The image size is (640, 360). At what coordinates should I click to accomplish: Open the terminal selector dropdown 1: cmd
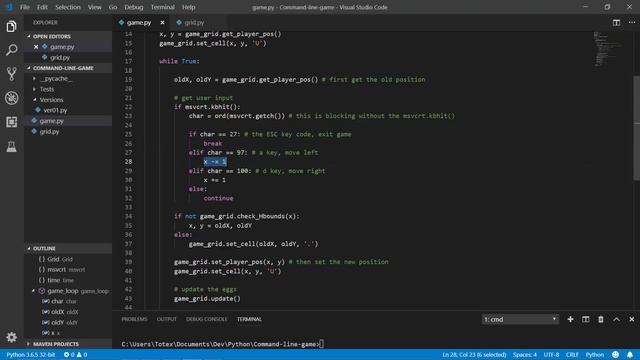coord(520,319)
